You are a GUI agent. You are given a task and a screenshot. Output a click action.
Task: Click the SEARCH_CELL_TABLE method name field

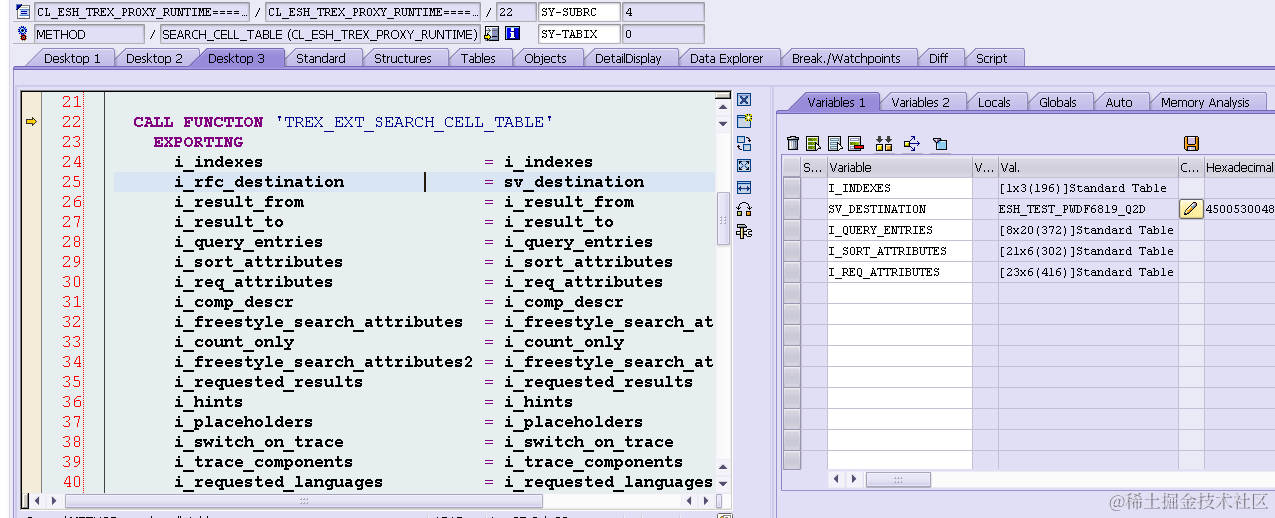coord(320,34)
